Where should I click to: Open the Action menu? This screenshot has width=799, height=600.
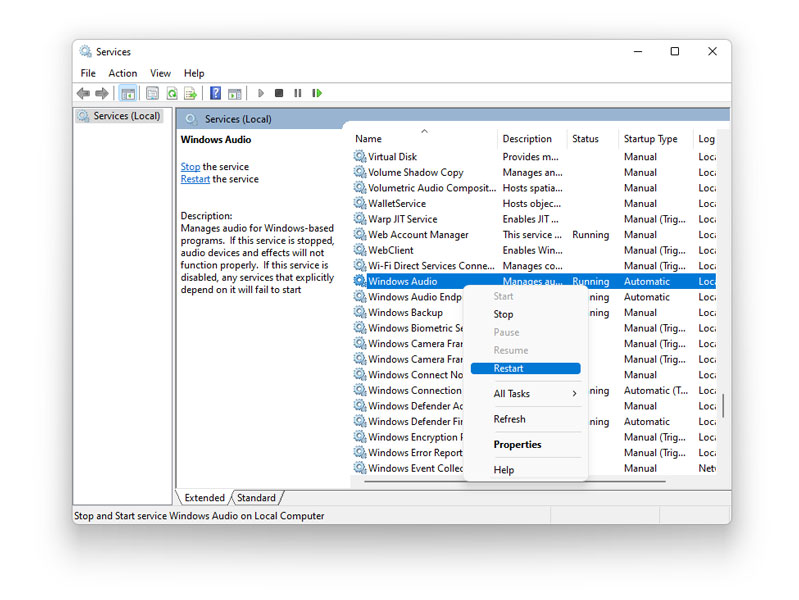click(x=123, y=73)
